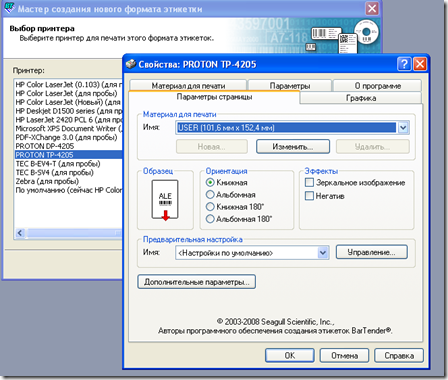
Task: Click the Новая... button
Action: point(212,147)
